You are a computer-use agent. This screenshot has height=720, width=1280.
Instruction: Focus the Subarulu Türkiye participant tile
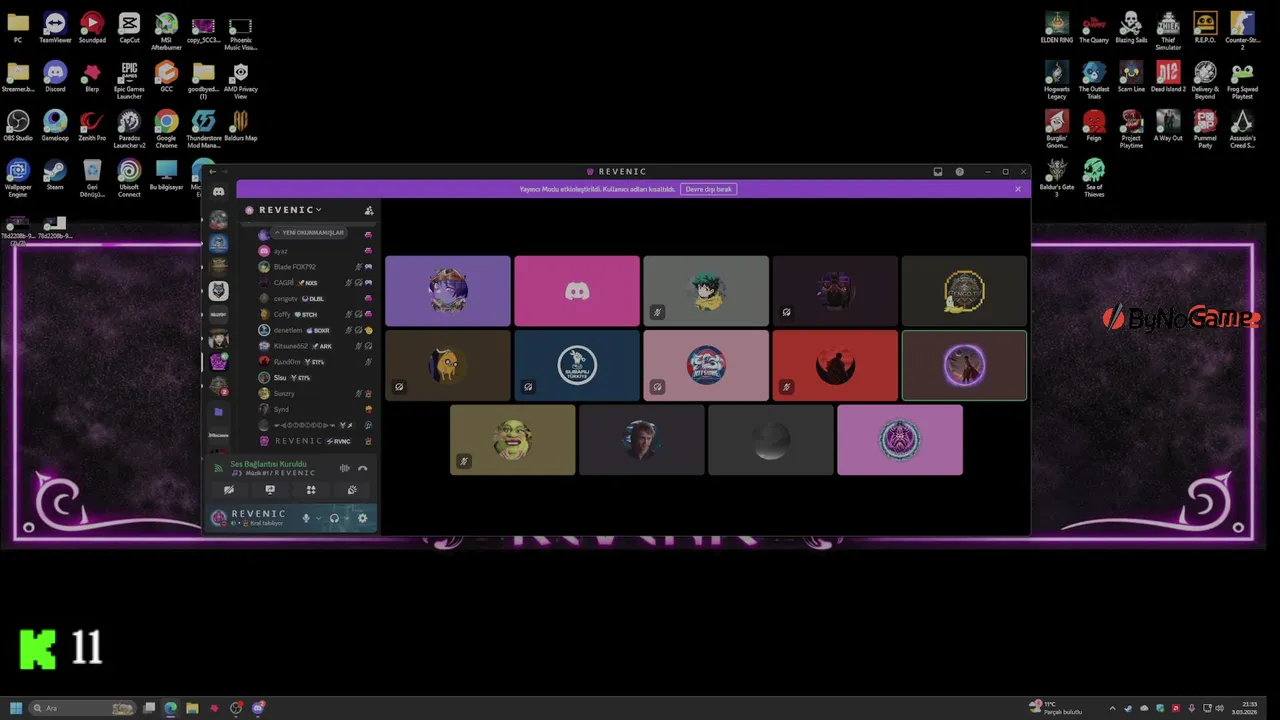(577, 365)
